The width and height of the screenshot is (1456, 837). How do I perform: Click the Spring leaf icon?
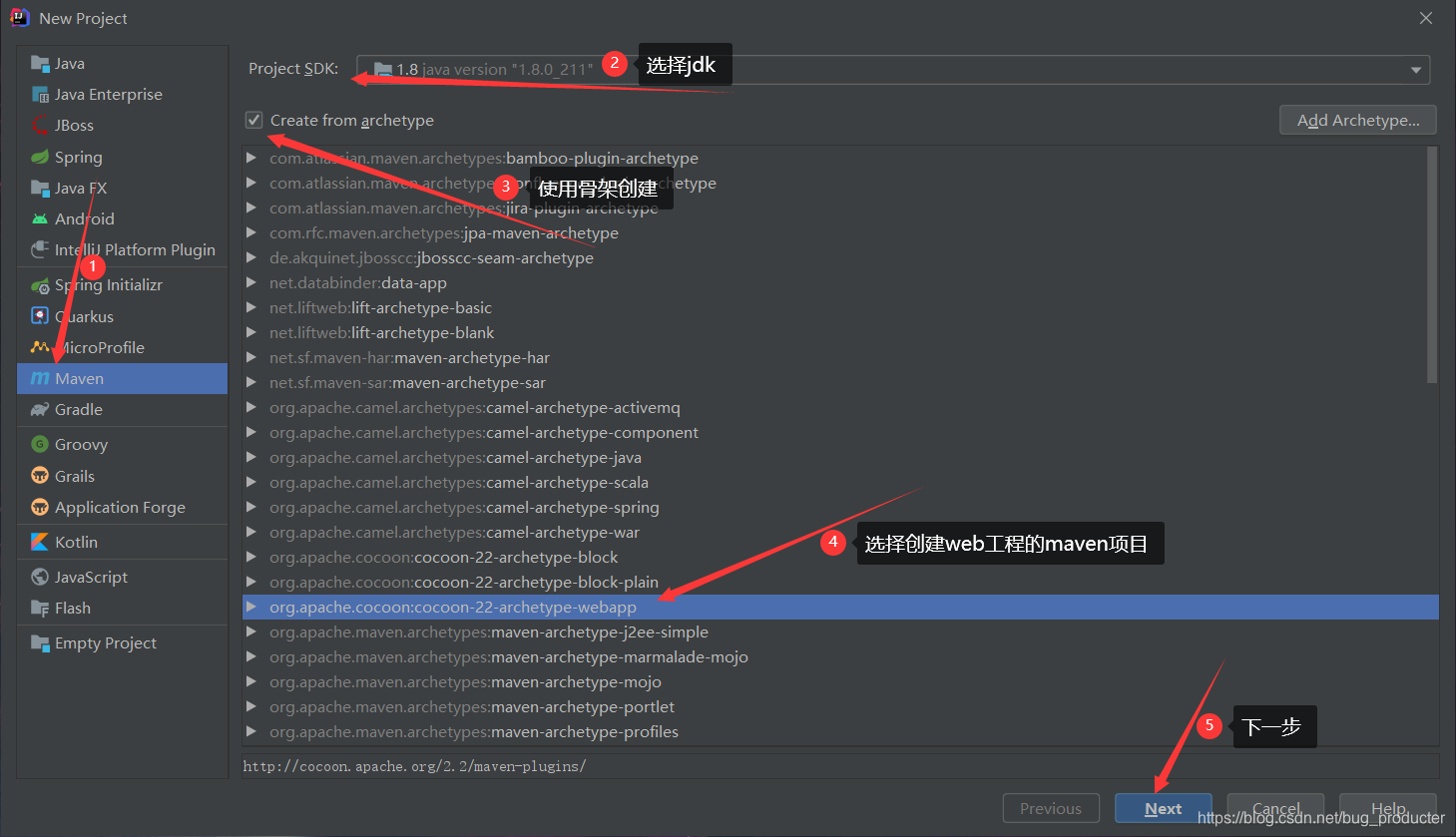[40, 157]
